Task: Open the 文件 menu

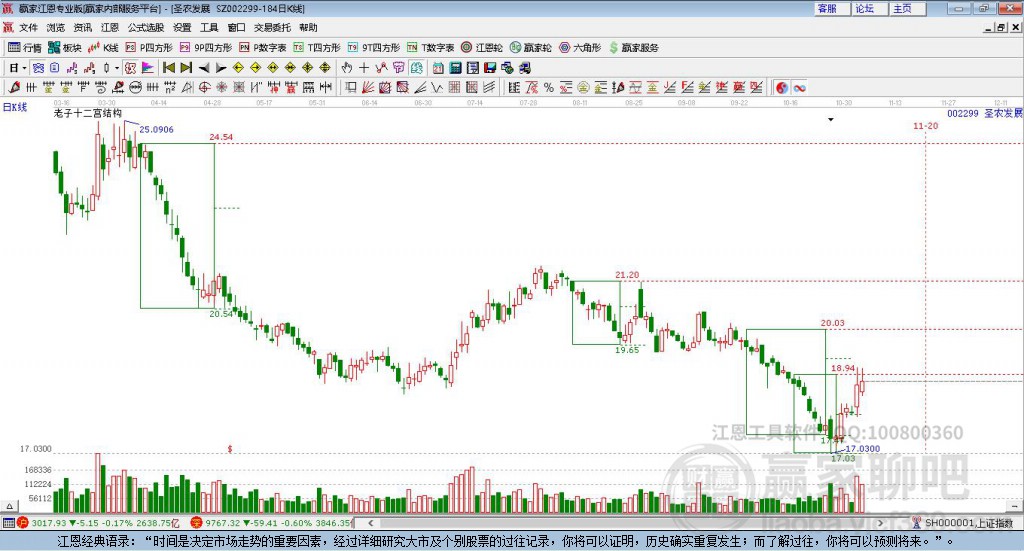Action: click(x=28, y=27)
